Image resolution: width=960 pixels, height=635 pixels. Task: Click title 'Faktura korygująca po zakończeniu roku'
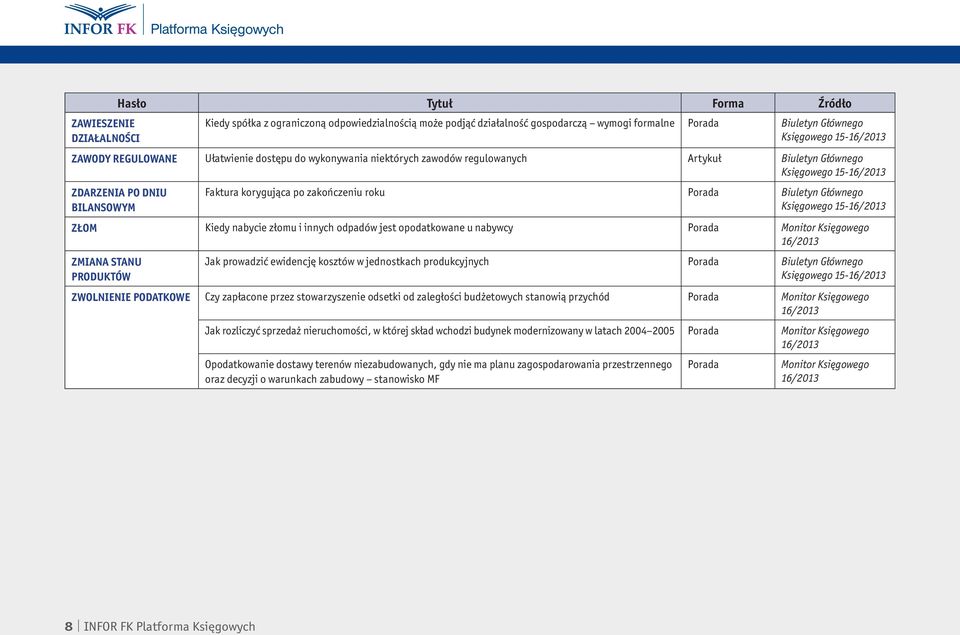click(x=294, y=192)
